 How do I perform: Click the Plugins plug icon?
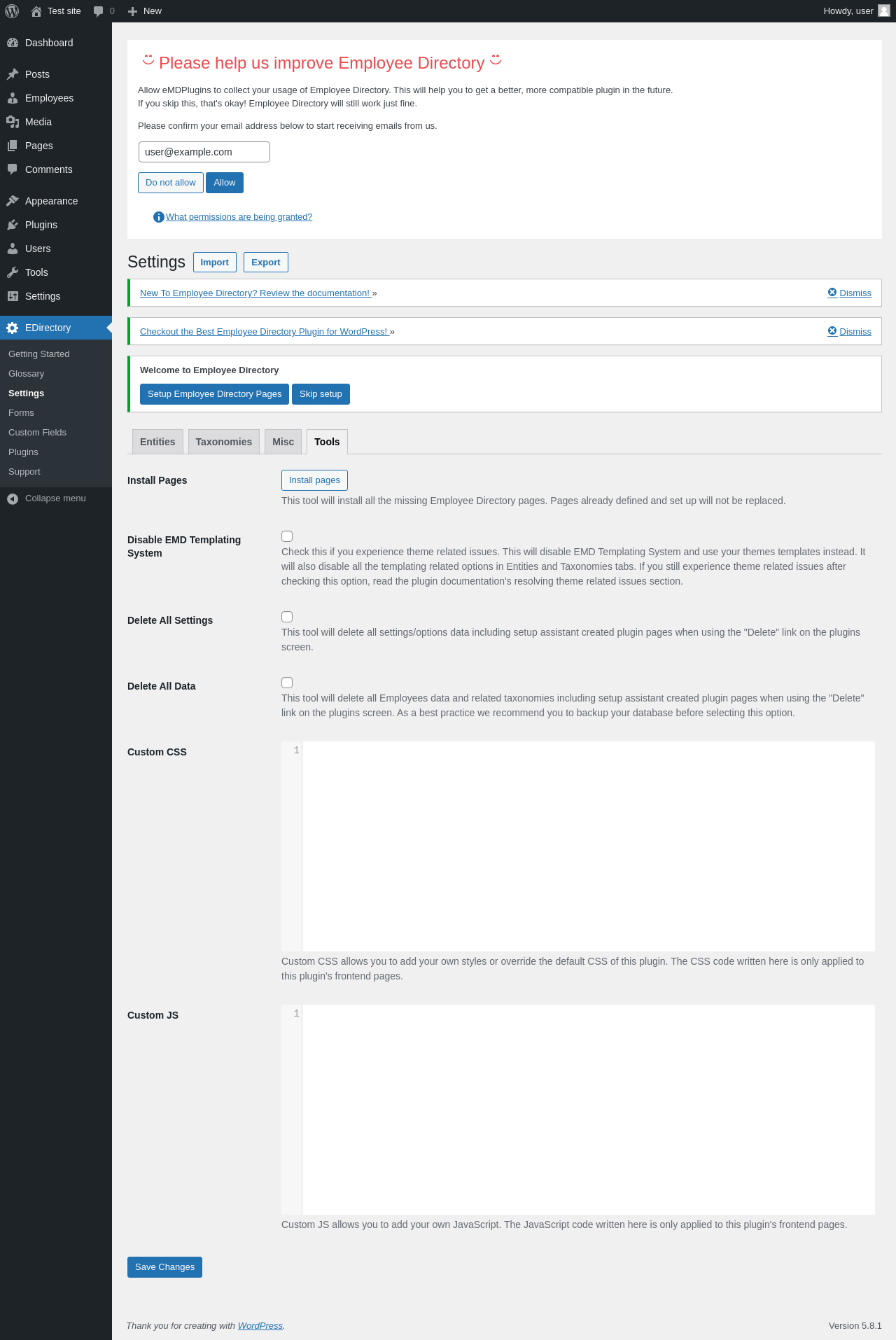pos(13,225)
